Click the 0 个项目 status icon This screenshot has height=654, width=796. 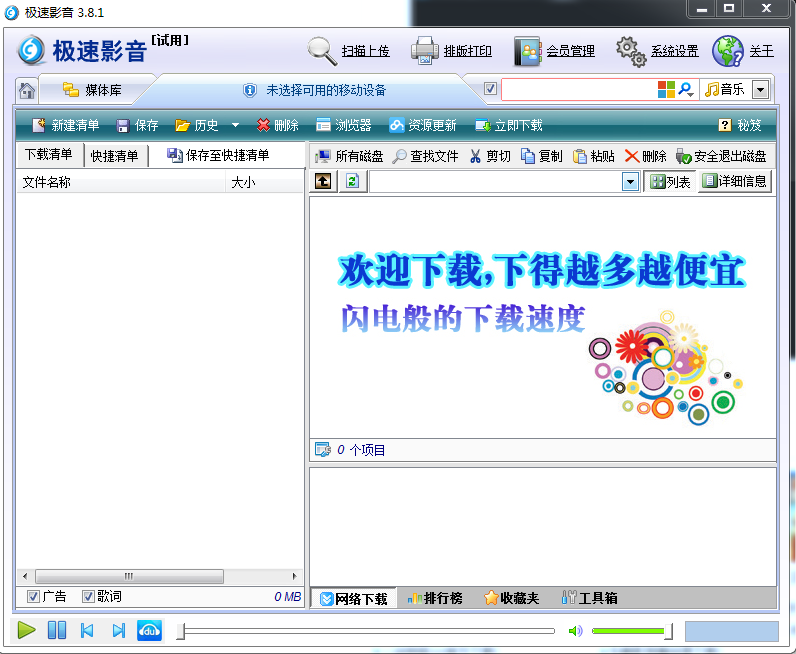tap(323, 449)
